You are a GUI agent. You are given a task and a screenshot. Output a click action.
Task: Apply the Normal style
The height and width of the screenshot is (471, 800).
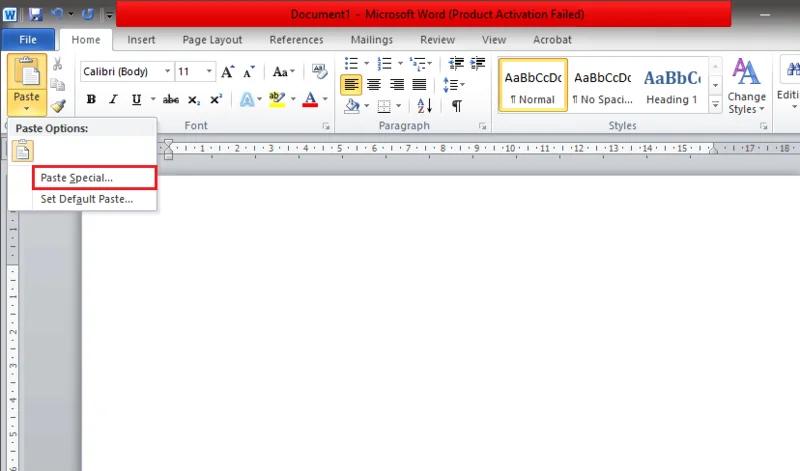point(533,85)
